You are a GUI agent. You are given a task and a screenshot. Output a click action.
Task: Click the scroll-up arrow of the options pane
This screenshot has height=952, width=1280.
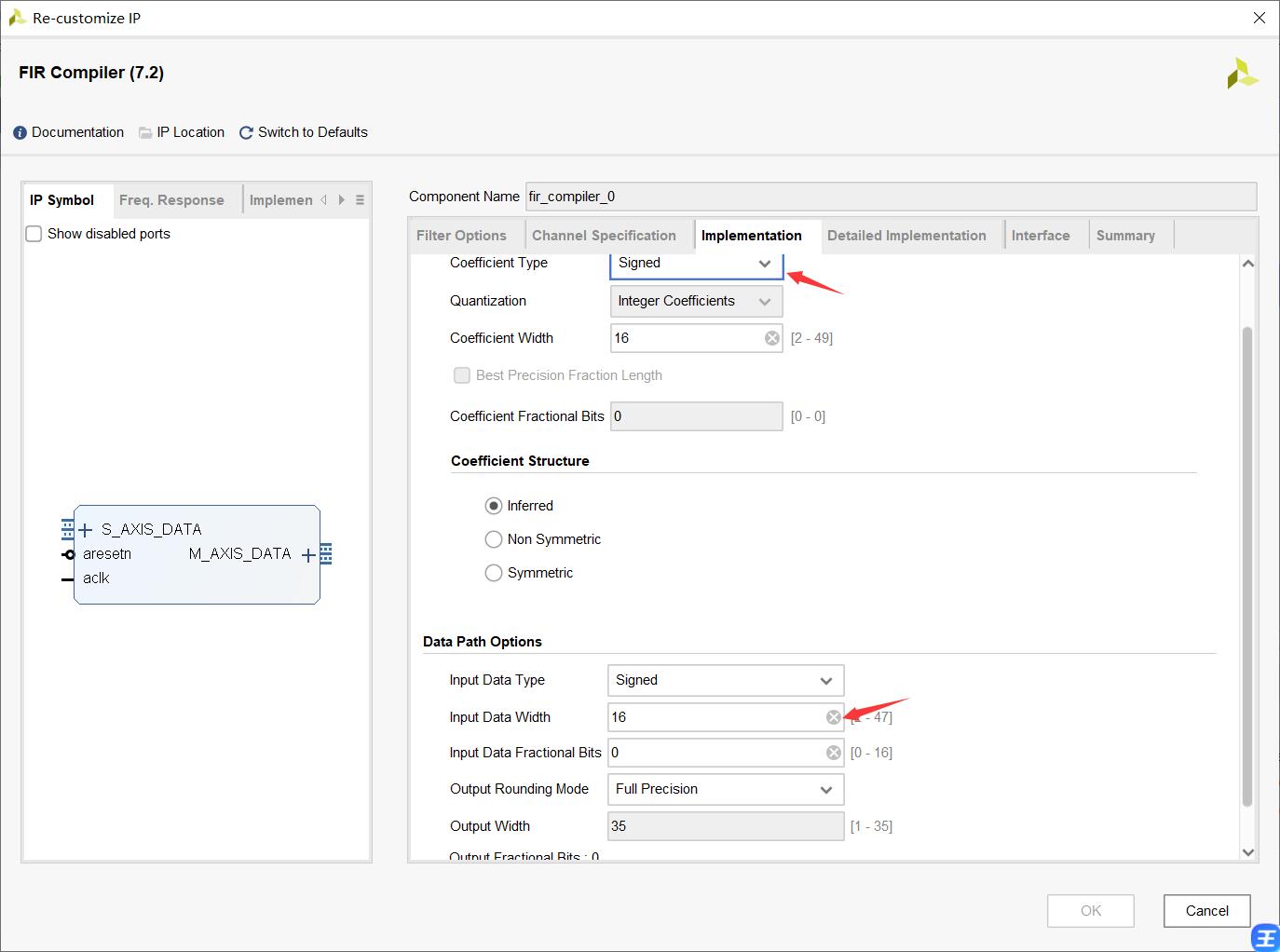pos(1248,264)
